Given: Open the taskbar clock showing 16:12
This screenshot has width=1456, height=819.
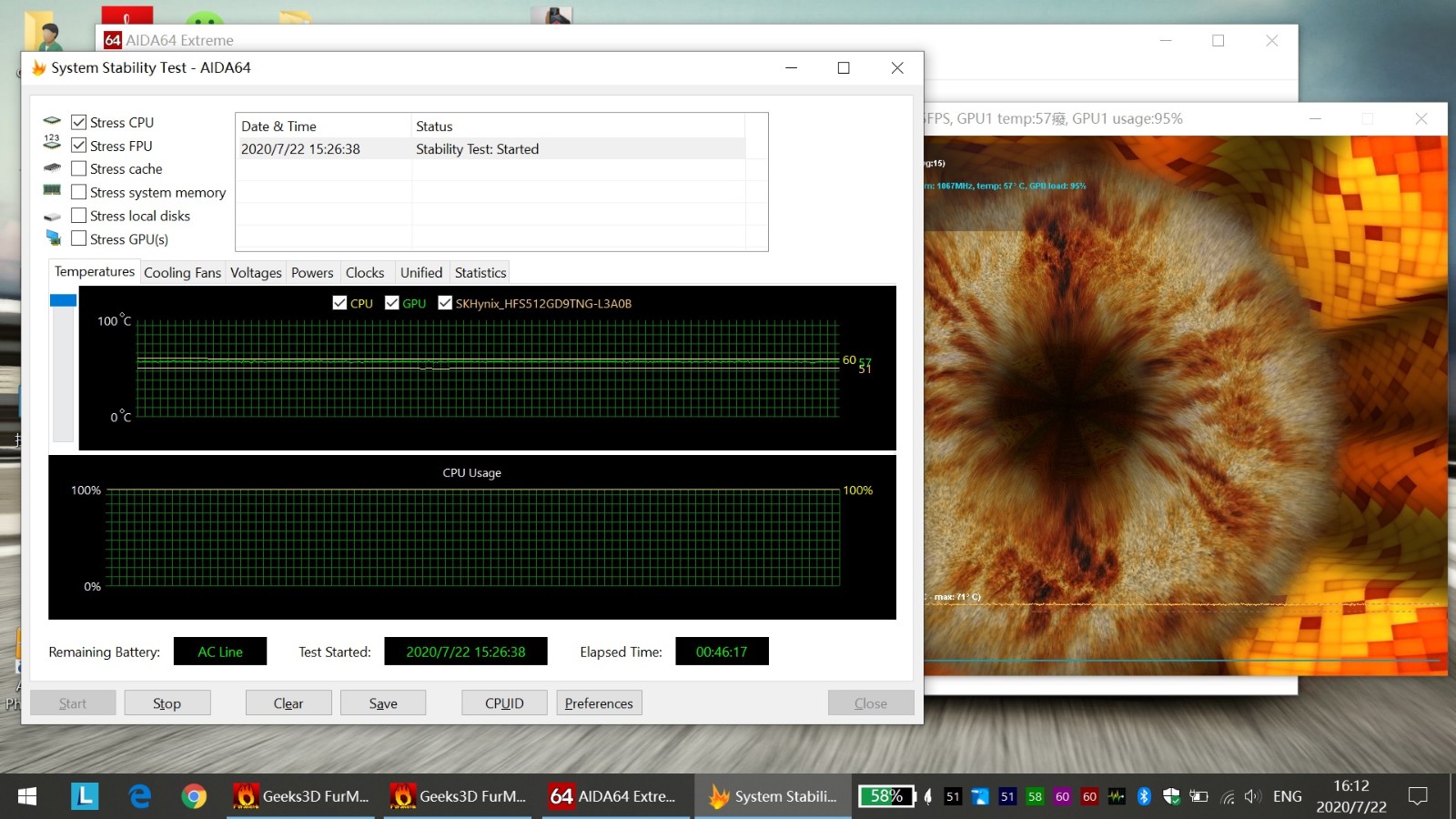Looking at the screenshot, I should 1351,796.
